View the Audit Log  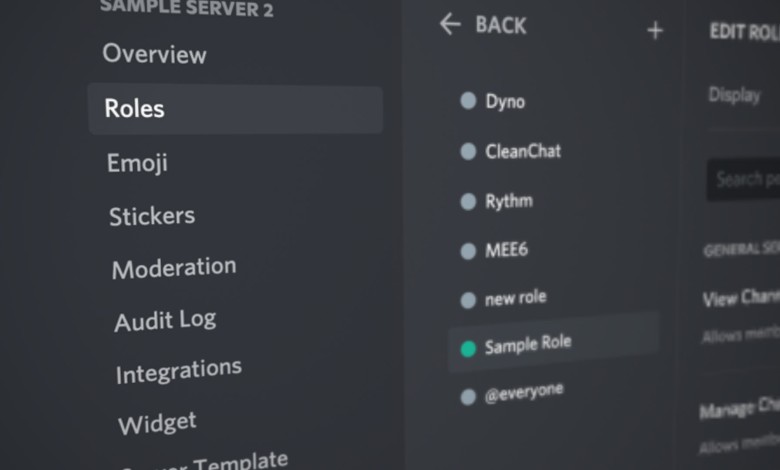pyautogui.click(x=165, y=321)
